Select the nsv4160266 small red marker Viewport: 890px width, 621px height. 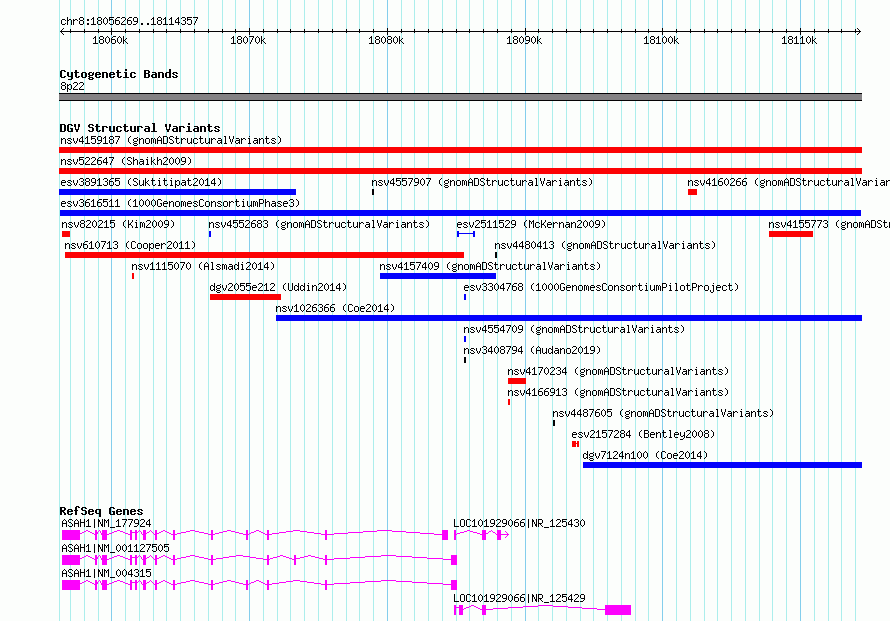tap(692, 192)
